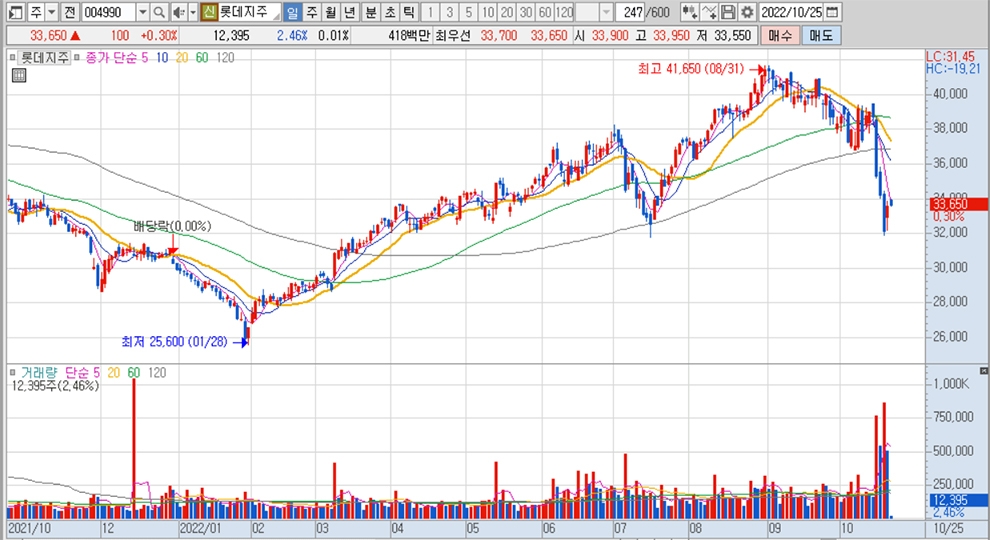Click the panel layout icon at top-left

pos(11,12)
